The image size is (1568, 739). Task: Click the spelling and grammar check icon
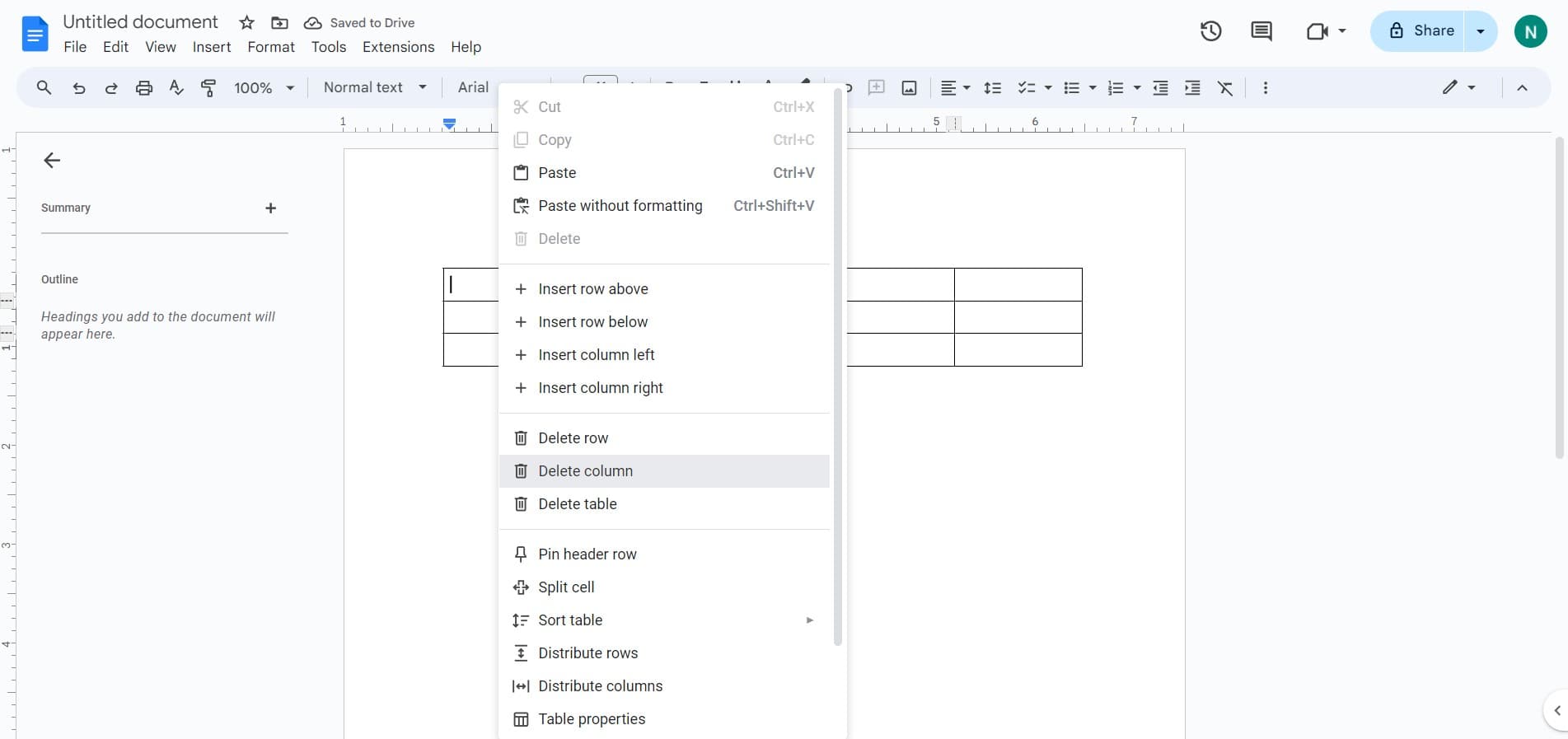[176, 88]
